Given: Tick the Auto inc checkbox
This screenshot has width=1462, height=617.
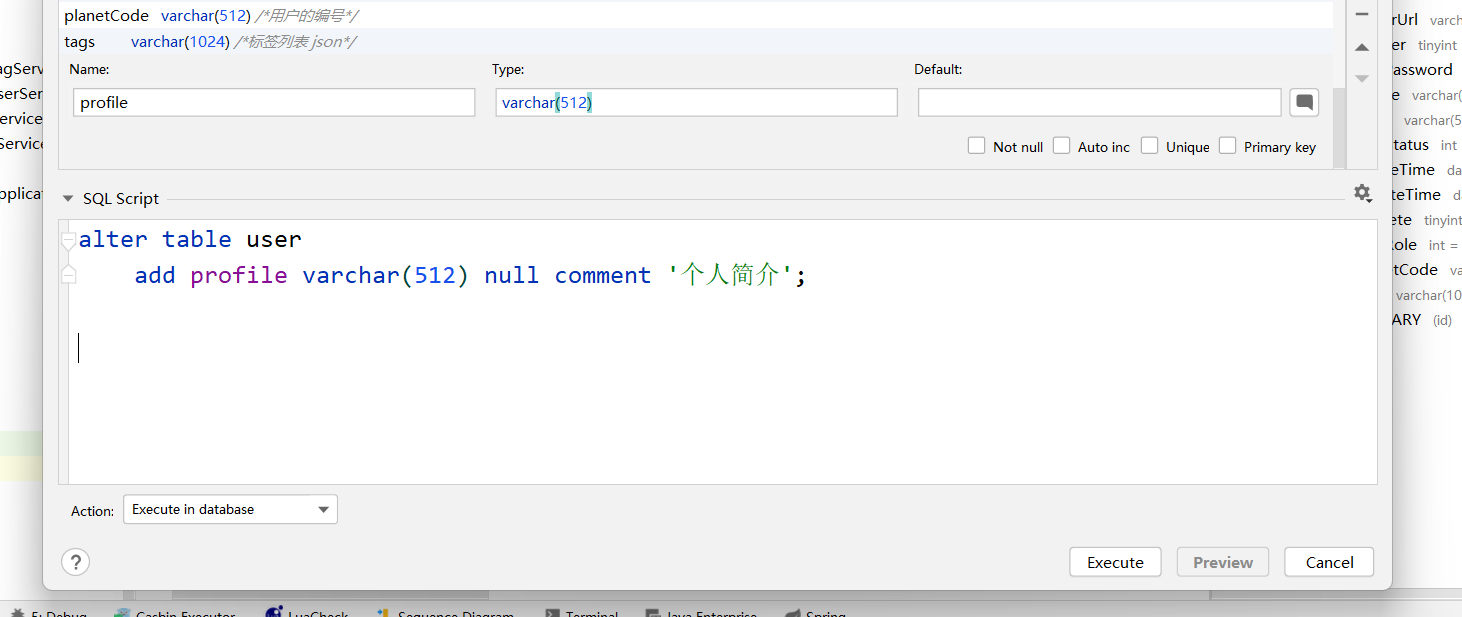Looking at the screenshot, I should [1062, 146].
